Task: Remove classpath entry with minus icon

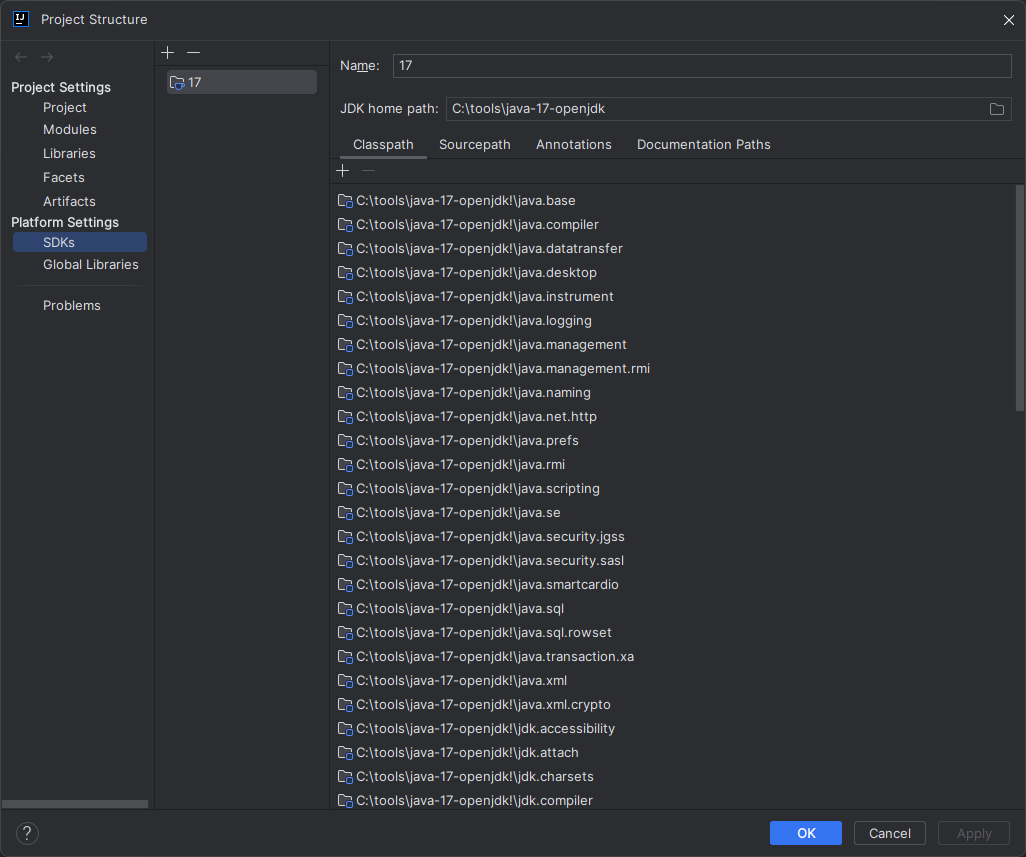Action: tap(368, 171)
